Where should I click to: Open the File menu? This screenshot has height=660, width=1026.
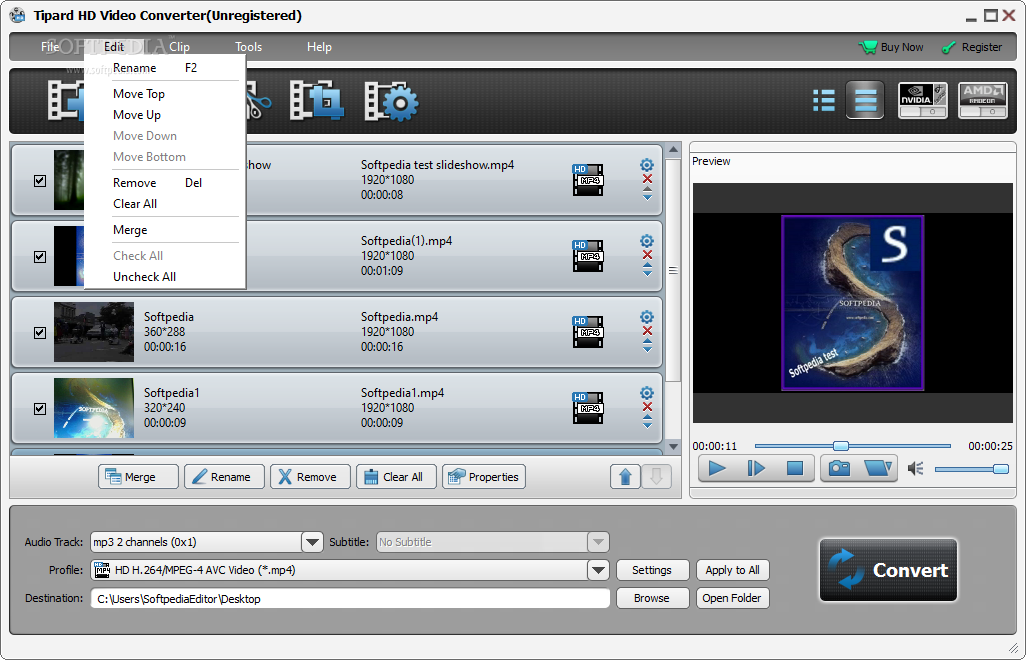[x=50, y=47]
